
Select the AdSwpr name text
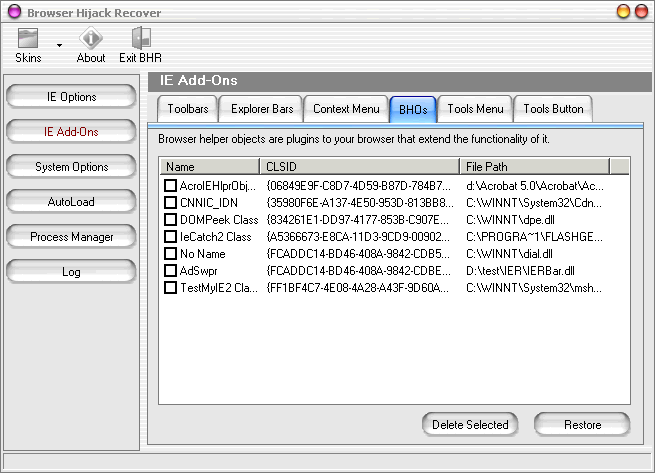click(198, 271)
